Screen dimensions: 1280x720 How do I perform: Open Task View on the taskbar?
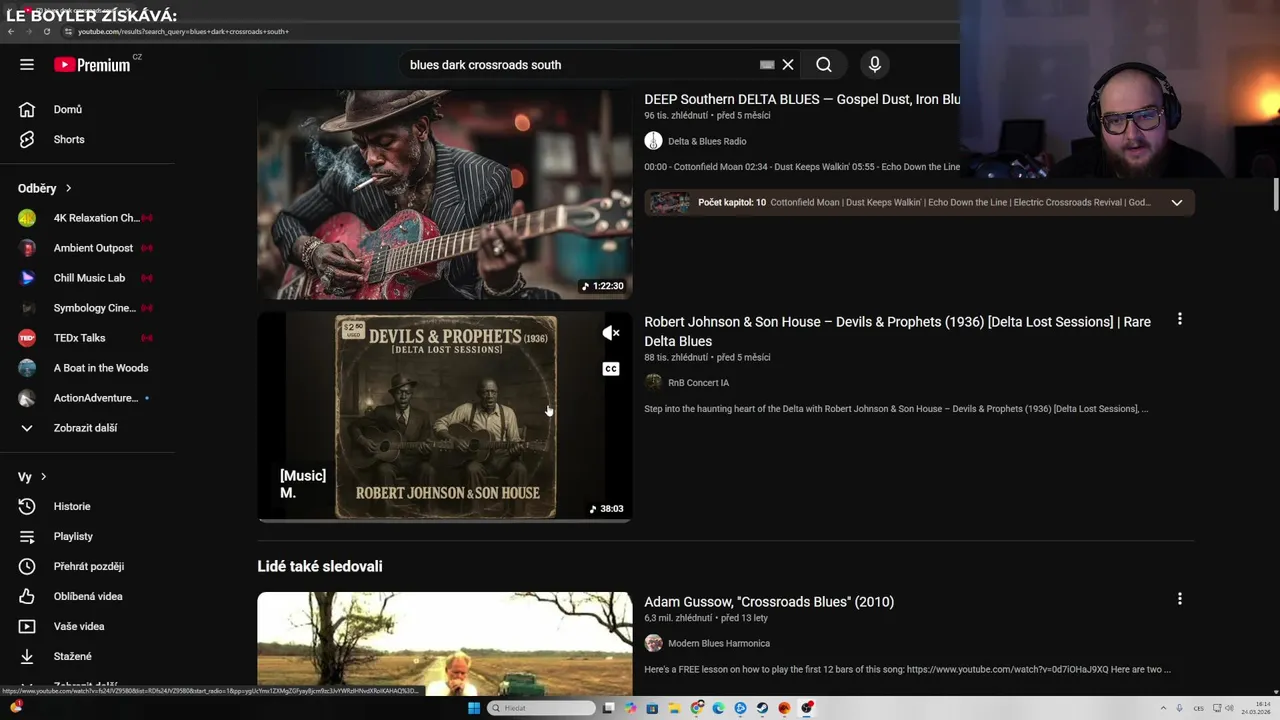(x=608, y=708)
